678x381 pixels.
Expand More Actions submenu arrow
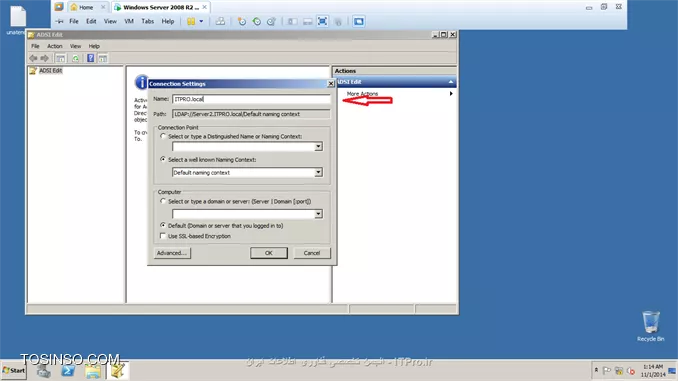click(x=451, y=93)
